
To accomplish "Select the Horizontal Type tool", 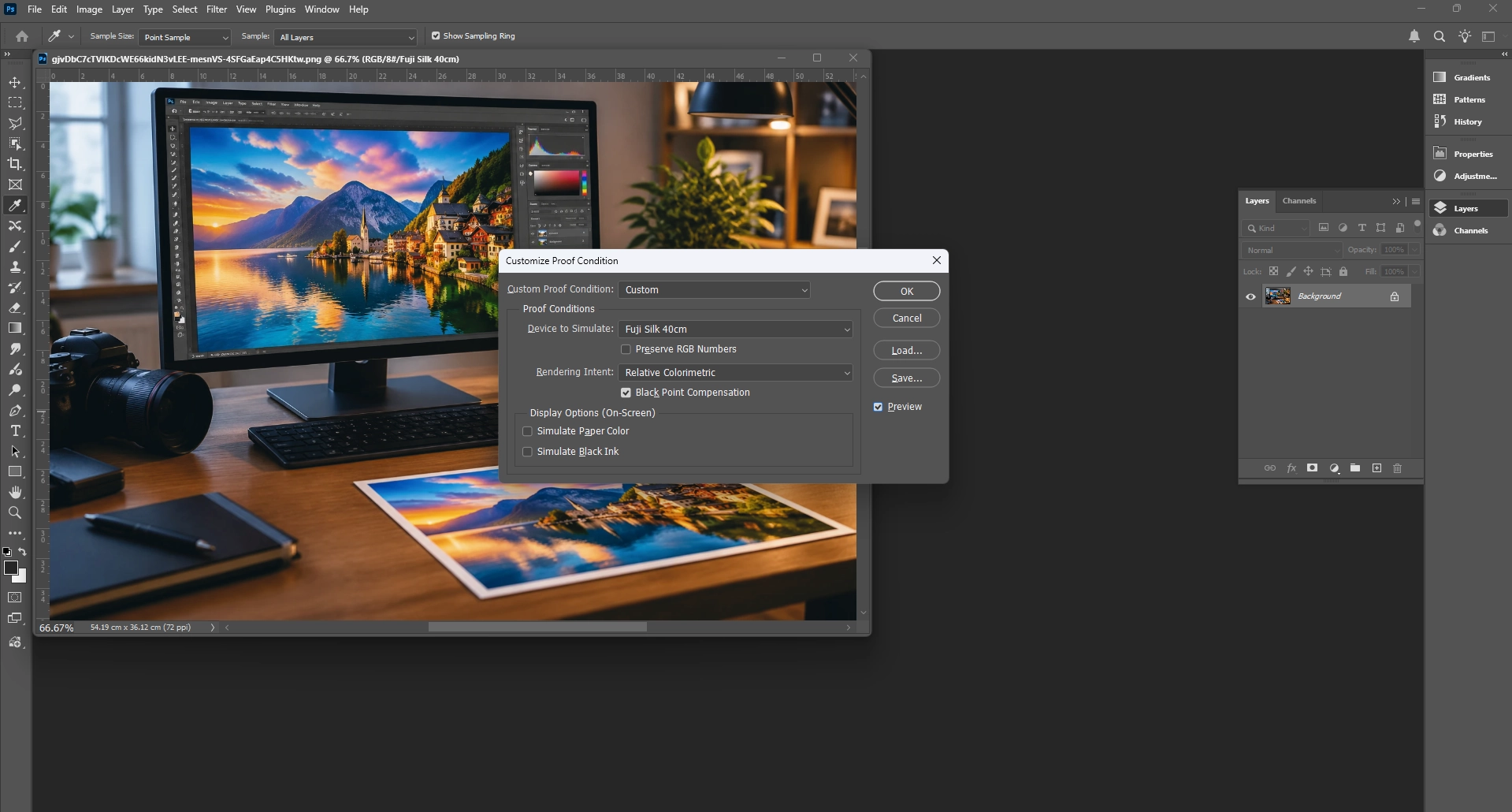I will 15,431.
